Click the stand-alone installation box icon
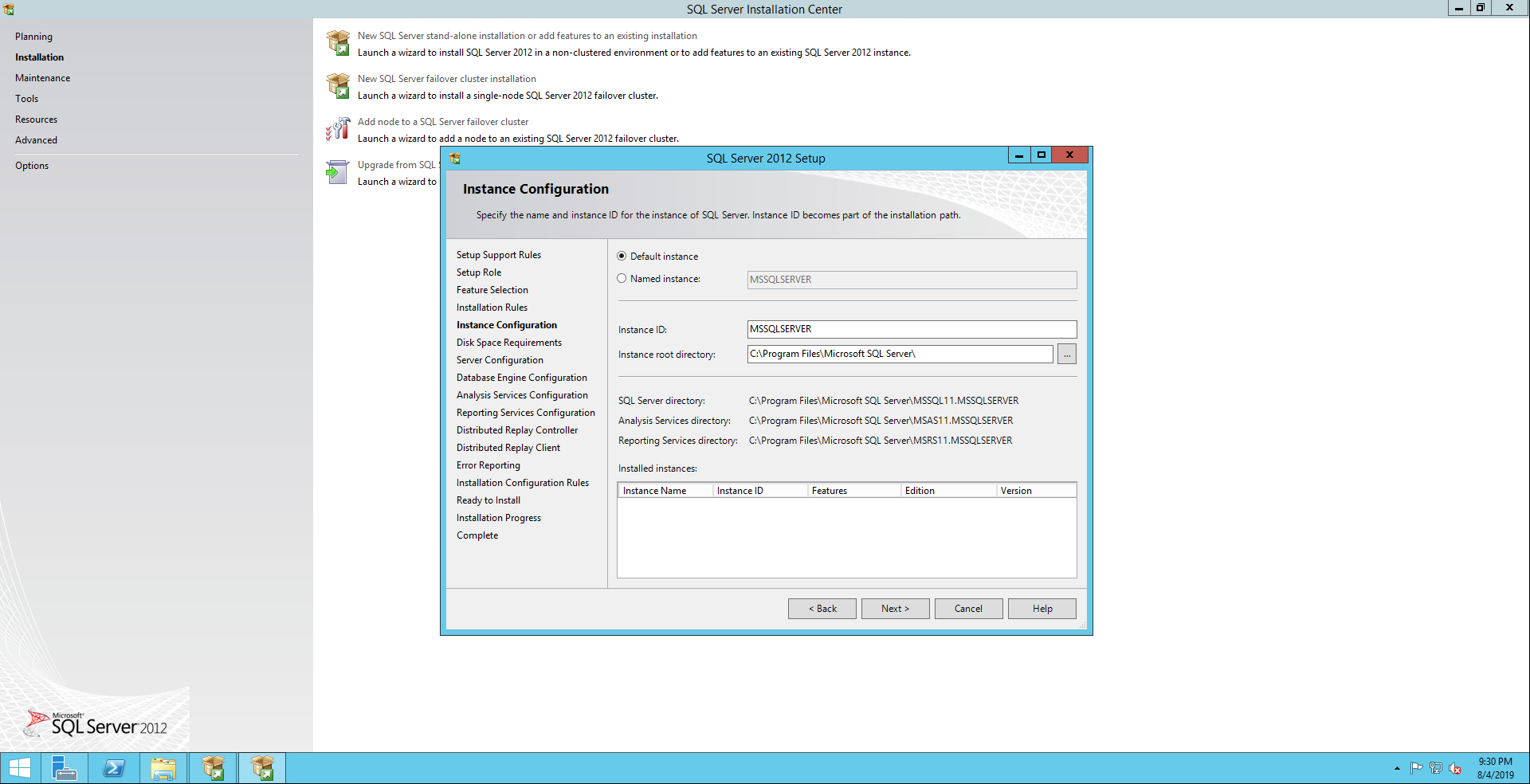 click(338, 43)
